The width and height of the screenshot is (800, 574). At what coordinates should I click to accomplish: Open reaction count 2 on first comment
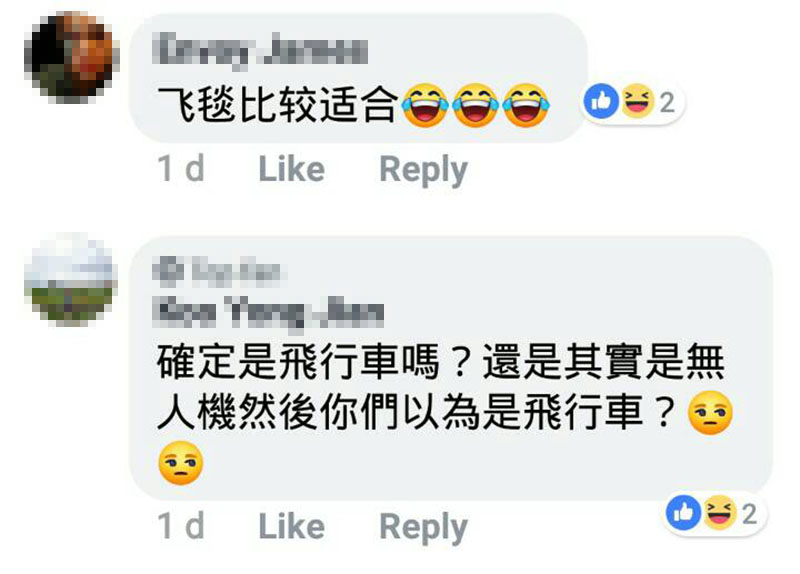pyautogui.click(x=667, y=103)
